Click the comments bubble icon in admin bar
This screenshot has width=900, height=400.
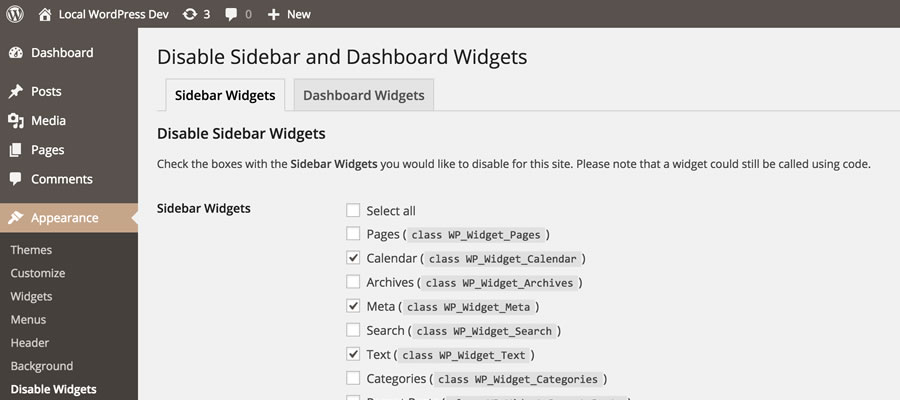coord(232,14)
